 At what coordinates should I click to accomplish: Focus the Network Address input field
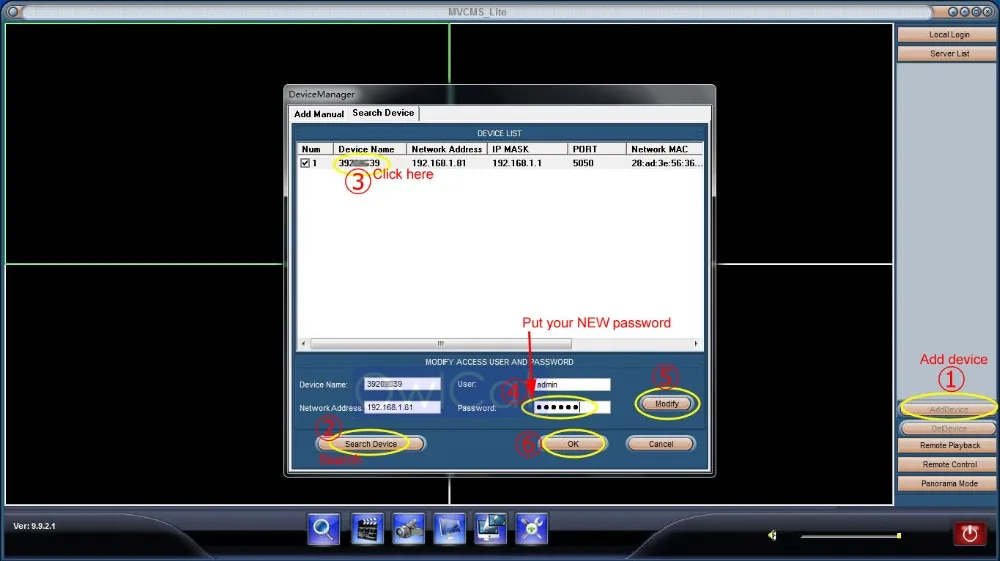click(x=402, y=407)
